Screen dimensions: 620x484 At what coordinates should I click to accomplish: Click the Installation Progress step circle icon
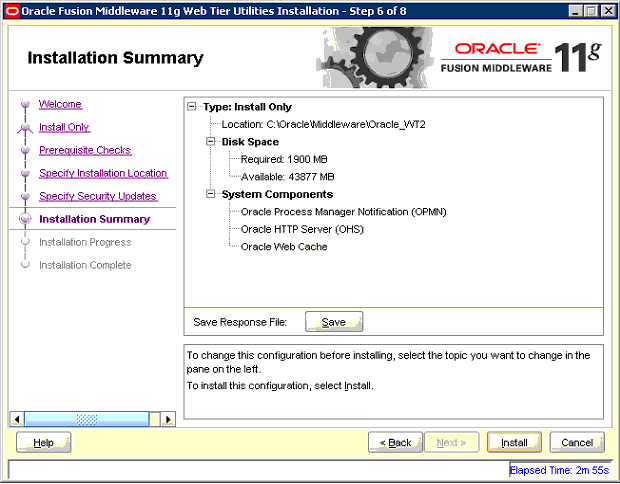[x=25, y=241]
